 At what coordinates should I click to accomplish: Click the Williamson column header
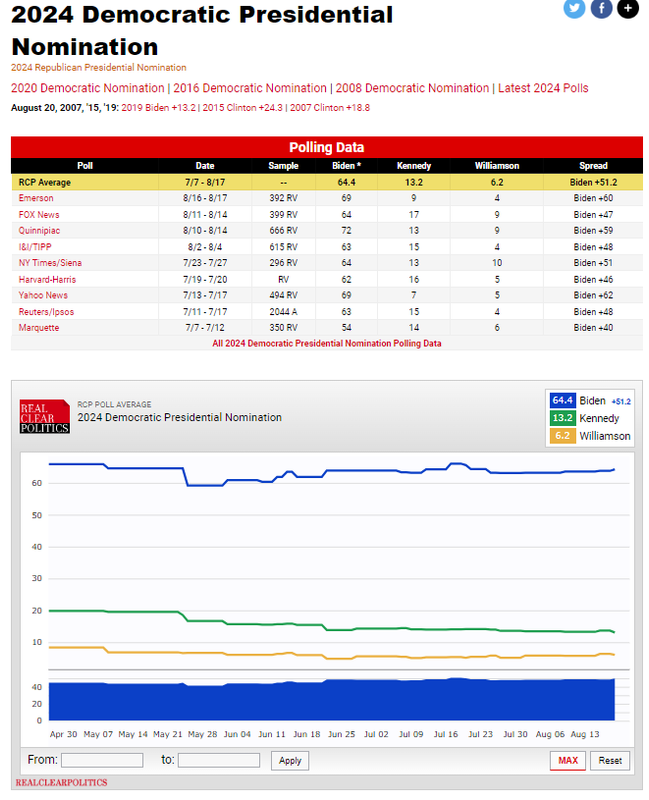[x=497, y=166]
